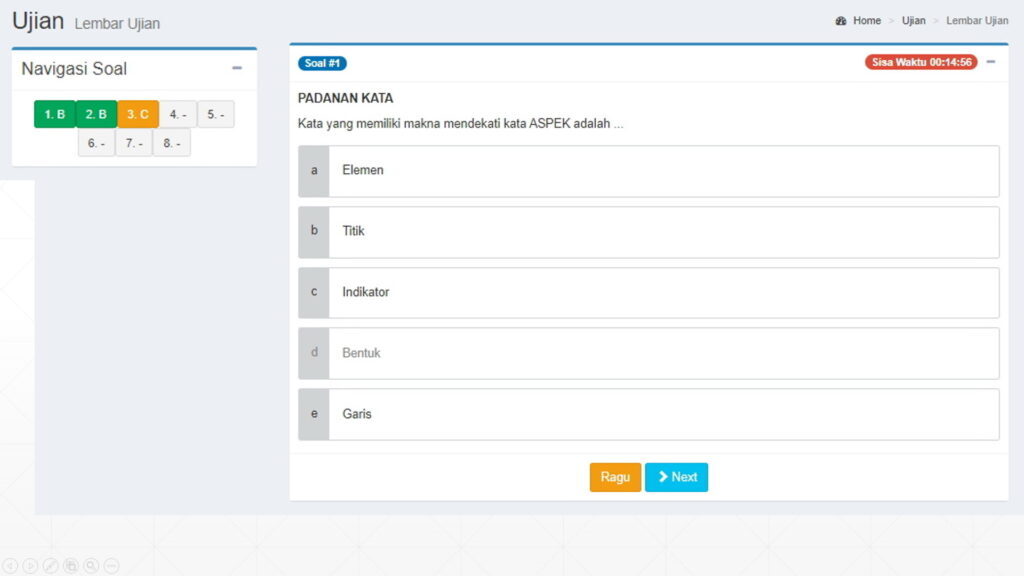Open the pen tool in slideshow controls
Screen dimensions: 1024x576
(x=50, y=566)
